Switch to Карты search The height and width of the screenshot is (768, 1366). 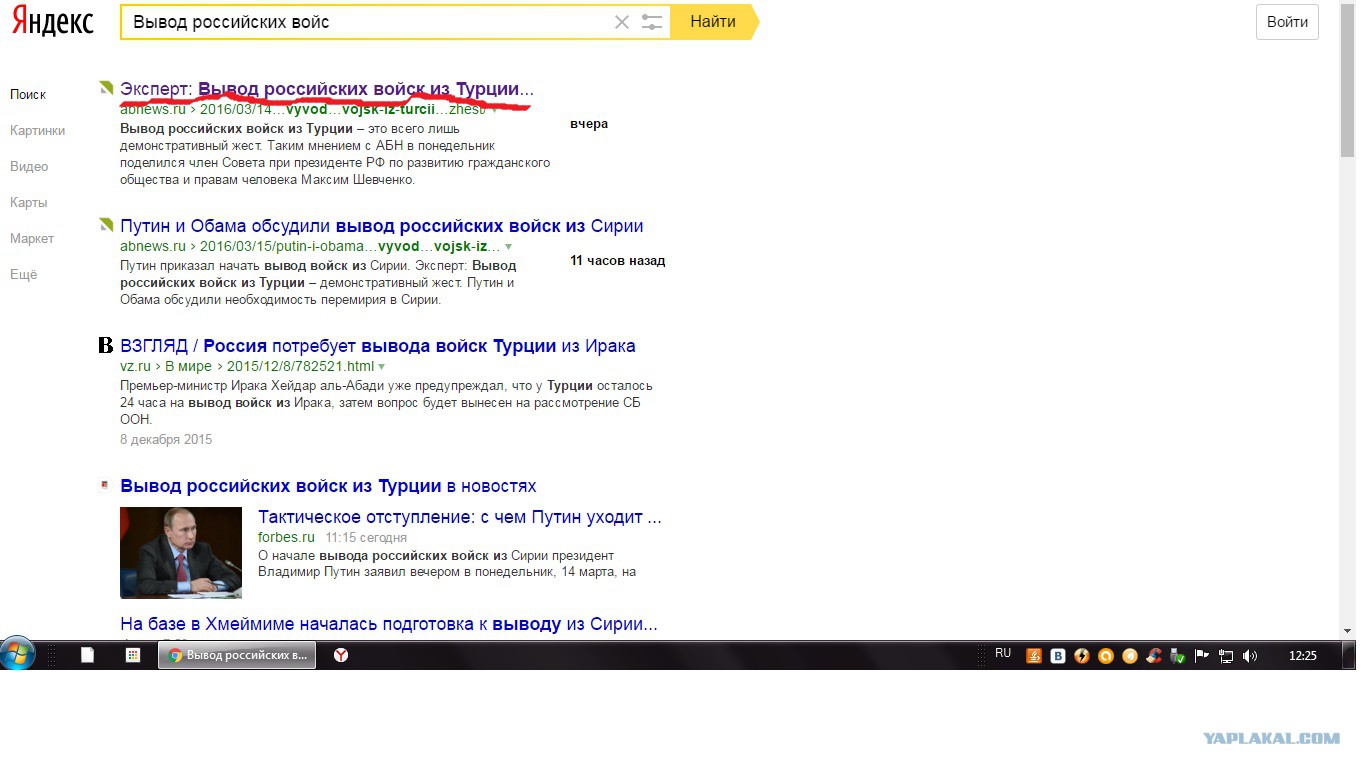[28, 202]
